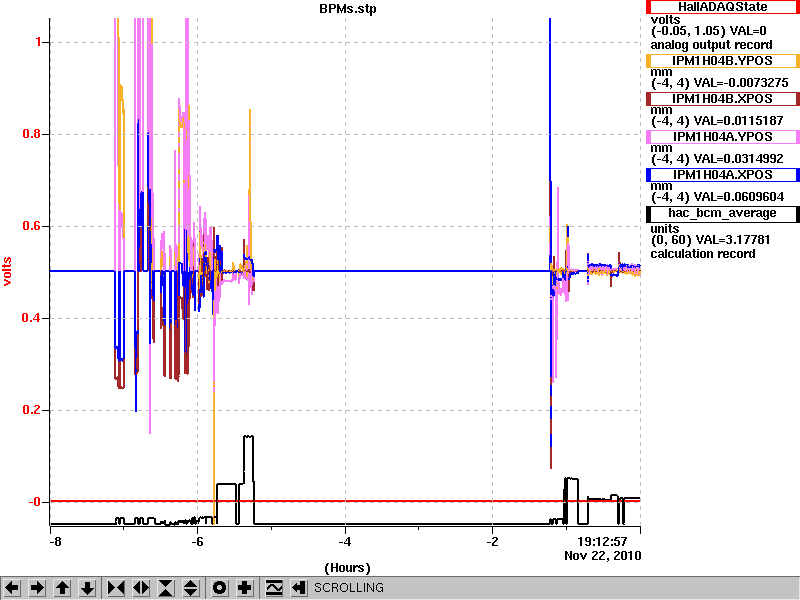The width and height of the screenshot is (800, 600).
Task: Click the -8 hours x-axis tick label
Action: [55, 541]
